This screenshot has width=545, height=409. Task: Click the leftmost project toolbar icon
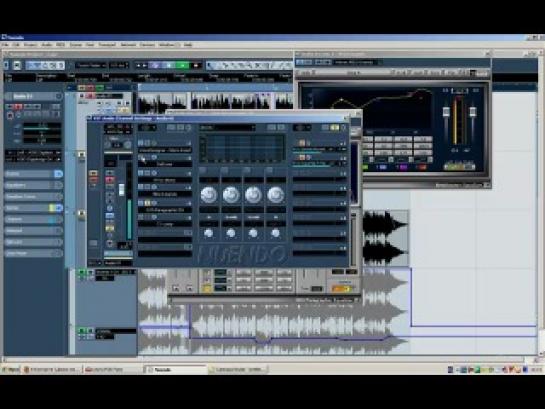6,65
